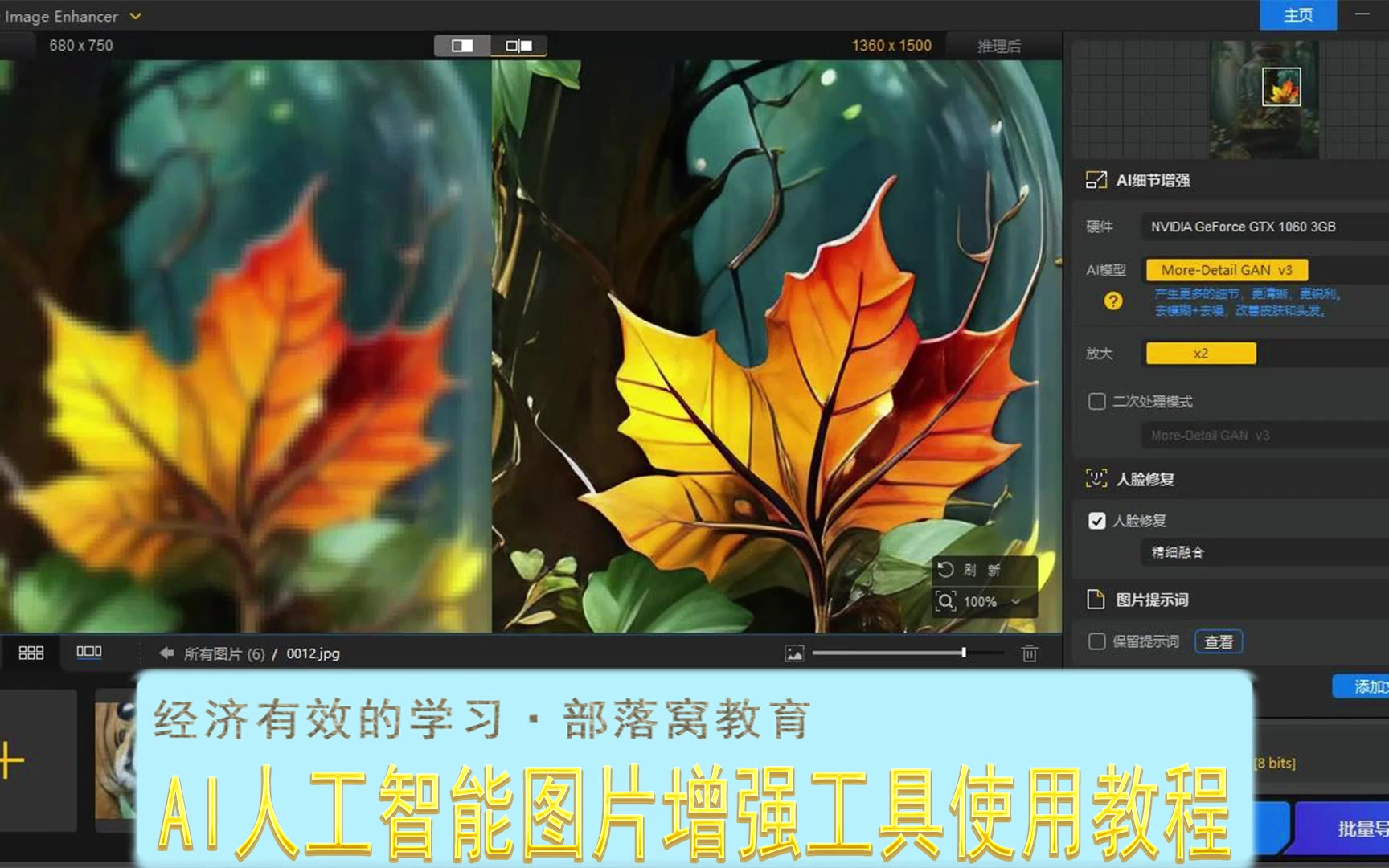The width and height of the screenshot is (1389, 868).
Task: Switch to side-by-side compare view mode
Action: pyautogui.click(x=518, y=46)
